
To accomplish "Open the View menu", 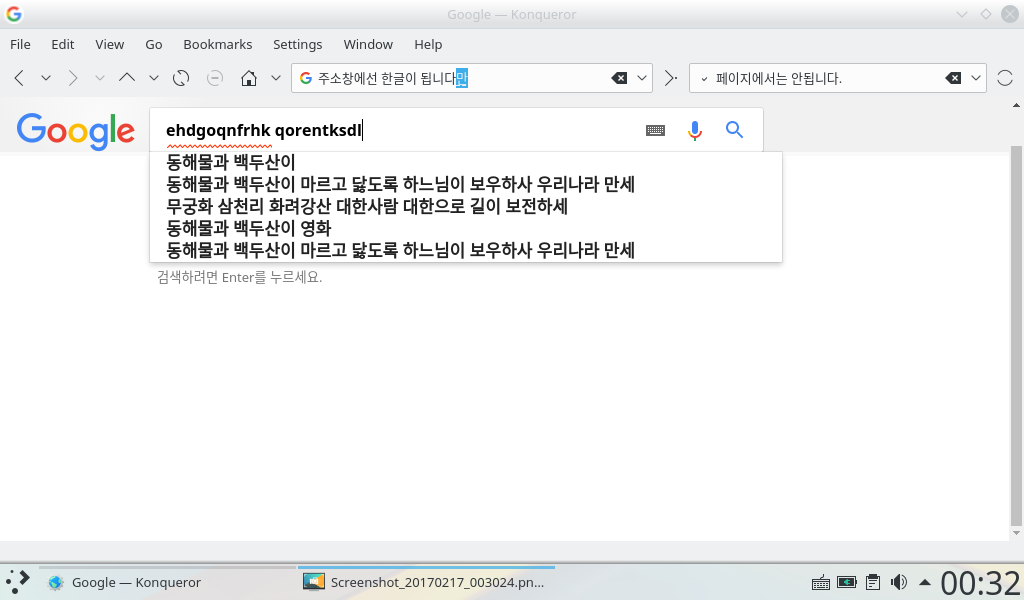I will coord(109,44).
